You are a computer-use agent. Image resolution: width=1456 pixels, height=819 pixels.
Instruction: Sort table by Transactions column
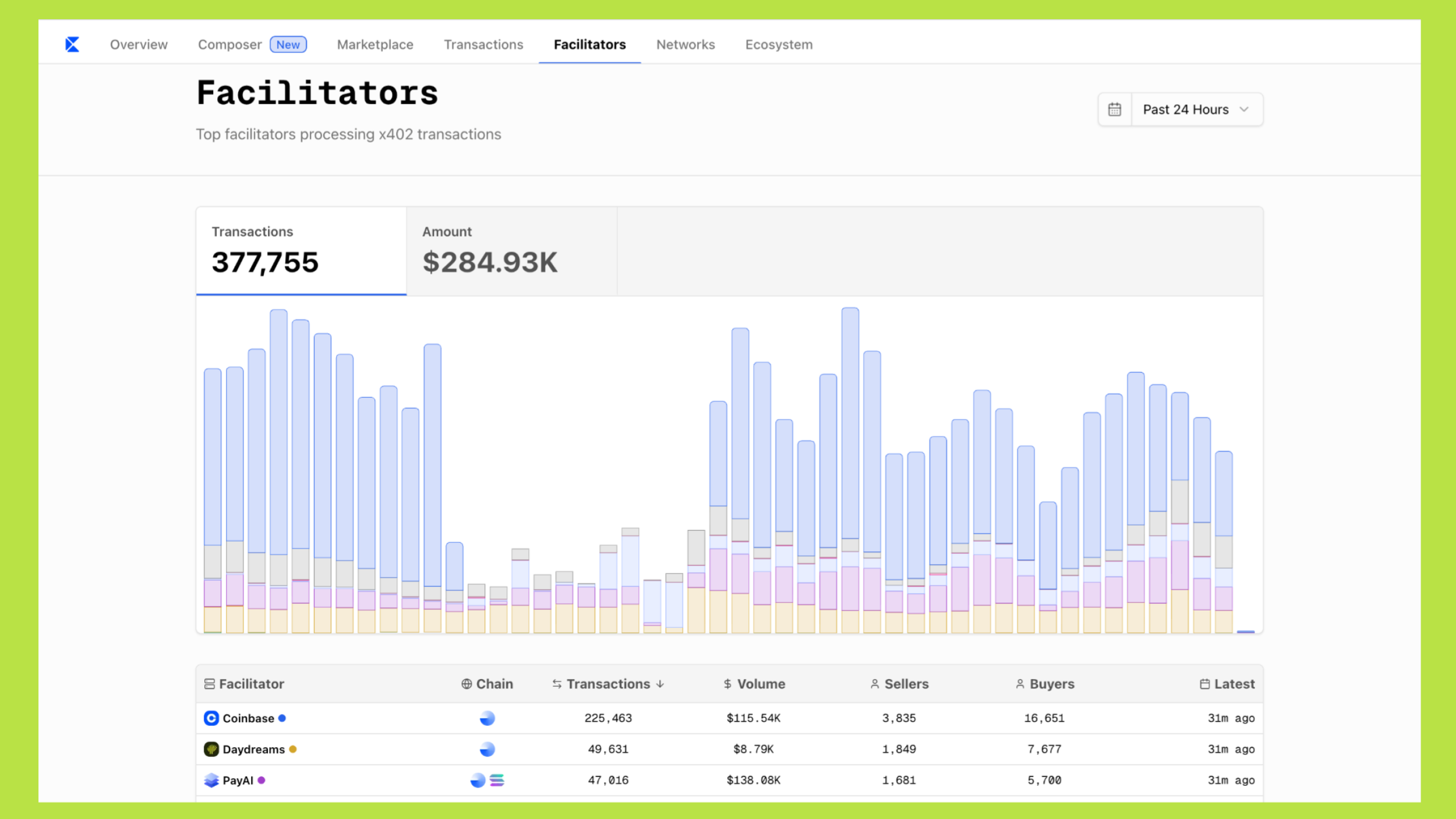(x=608, y=684)
